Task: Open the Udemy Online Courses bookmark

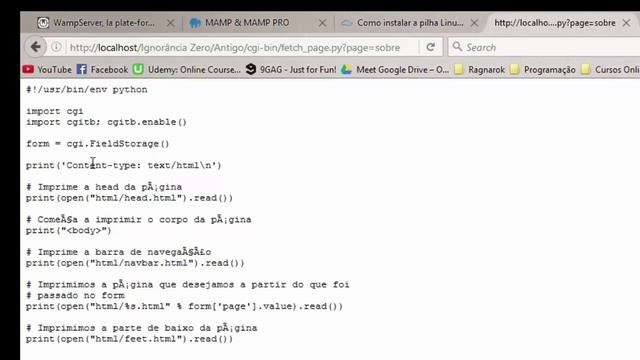Action: pos(187,70)
